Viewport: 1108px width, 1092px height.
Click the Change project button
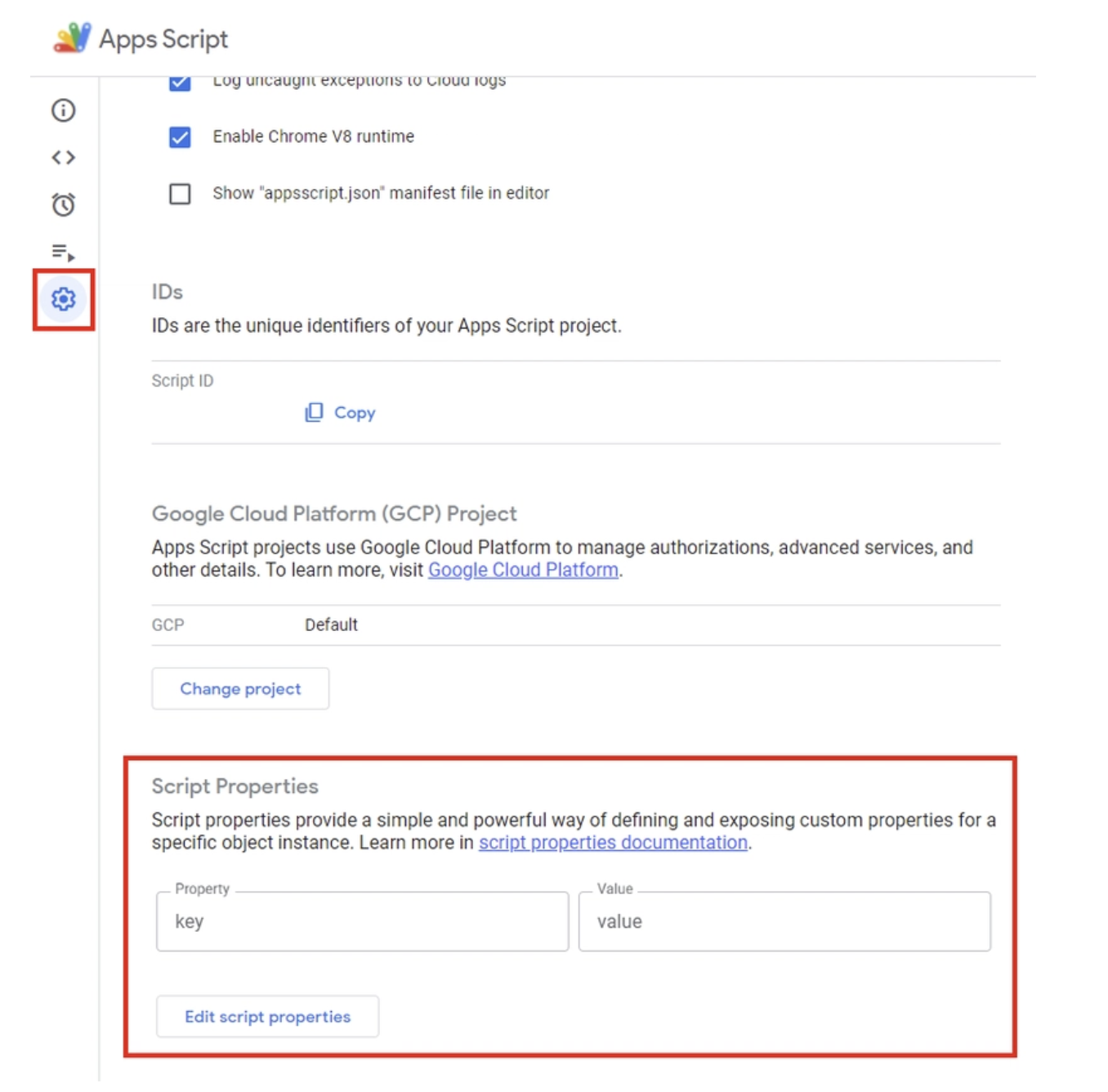pos(239,688)
